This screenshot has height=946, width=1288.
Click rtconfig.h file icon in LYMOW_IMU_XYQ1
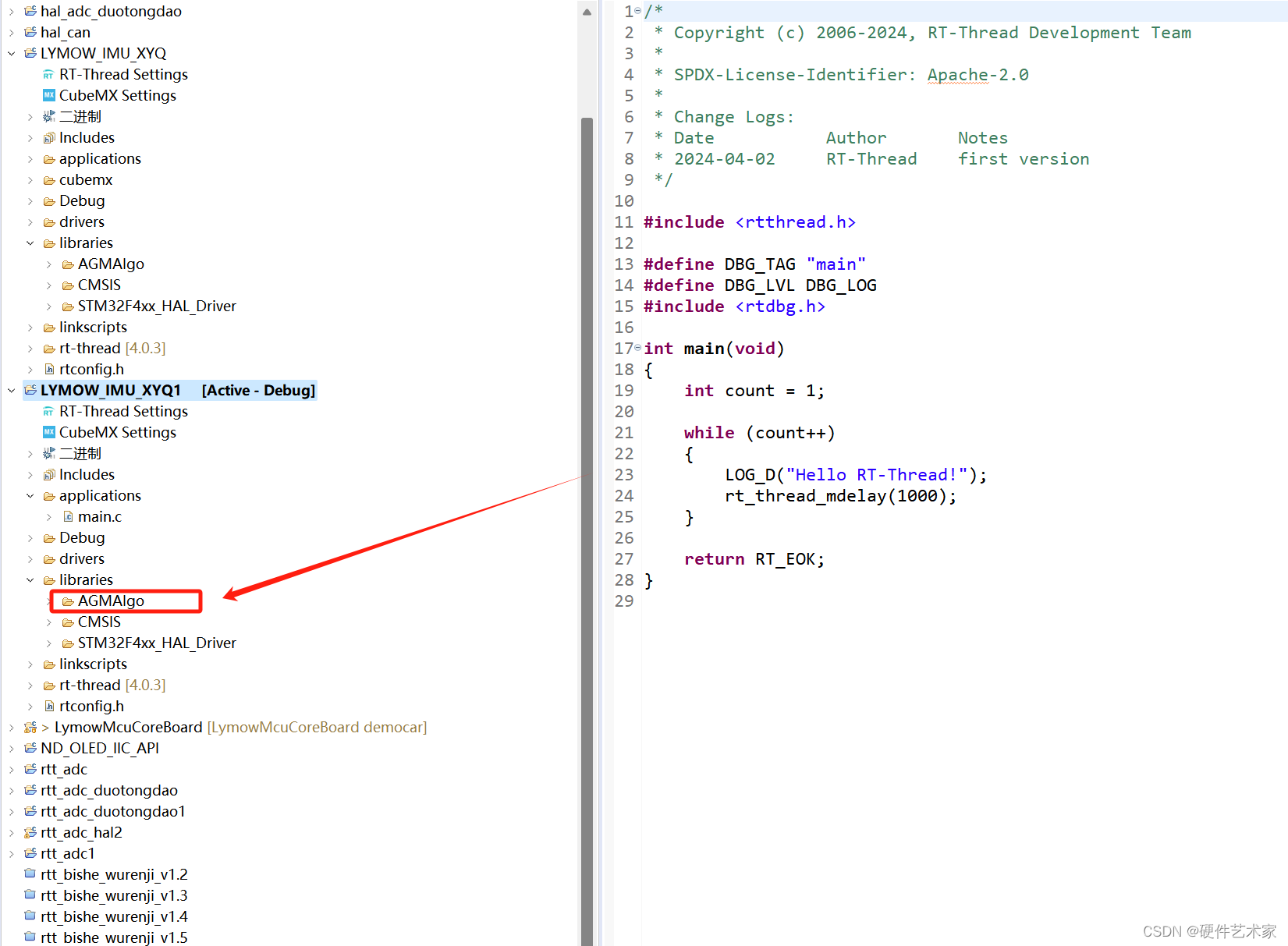(x=49, y=706)
